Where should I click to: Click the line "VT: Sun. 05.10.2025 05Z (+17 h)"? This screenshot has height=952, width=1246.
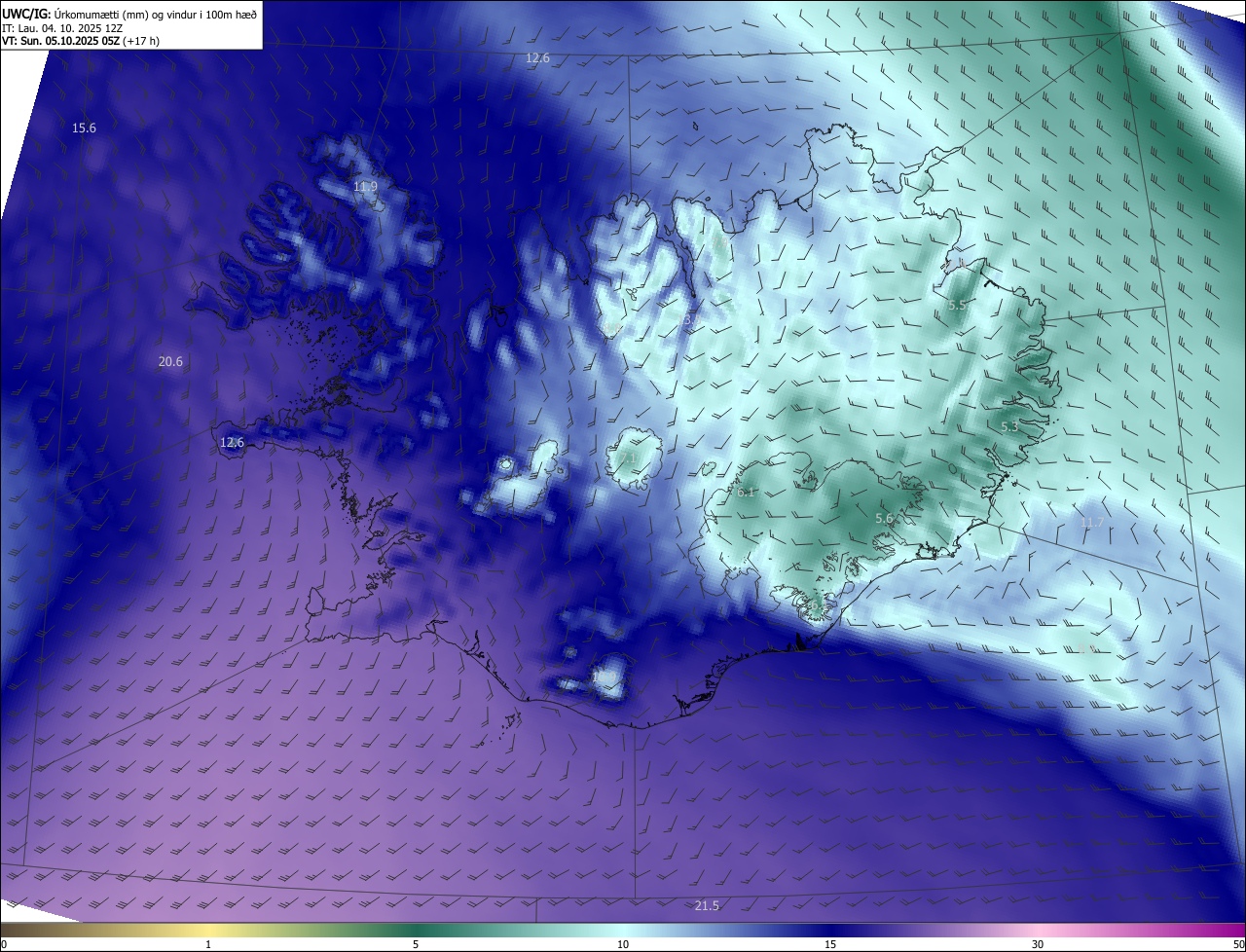coord(81,41)
